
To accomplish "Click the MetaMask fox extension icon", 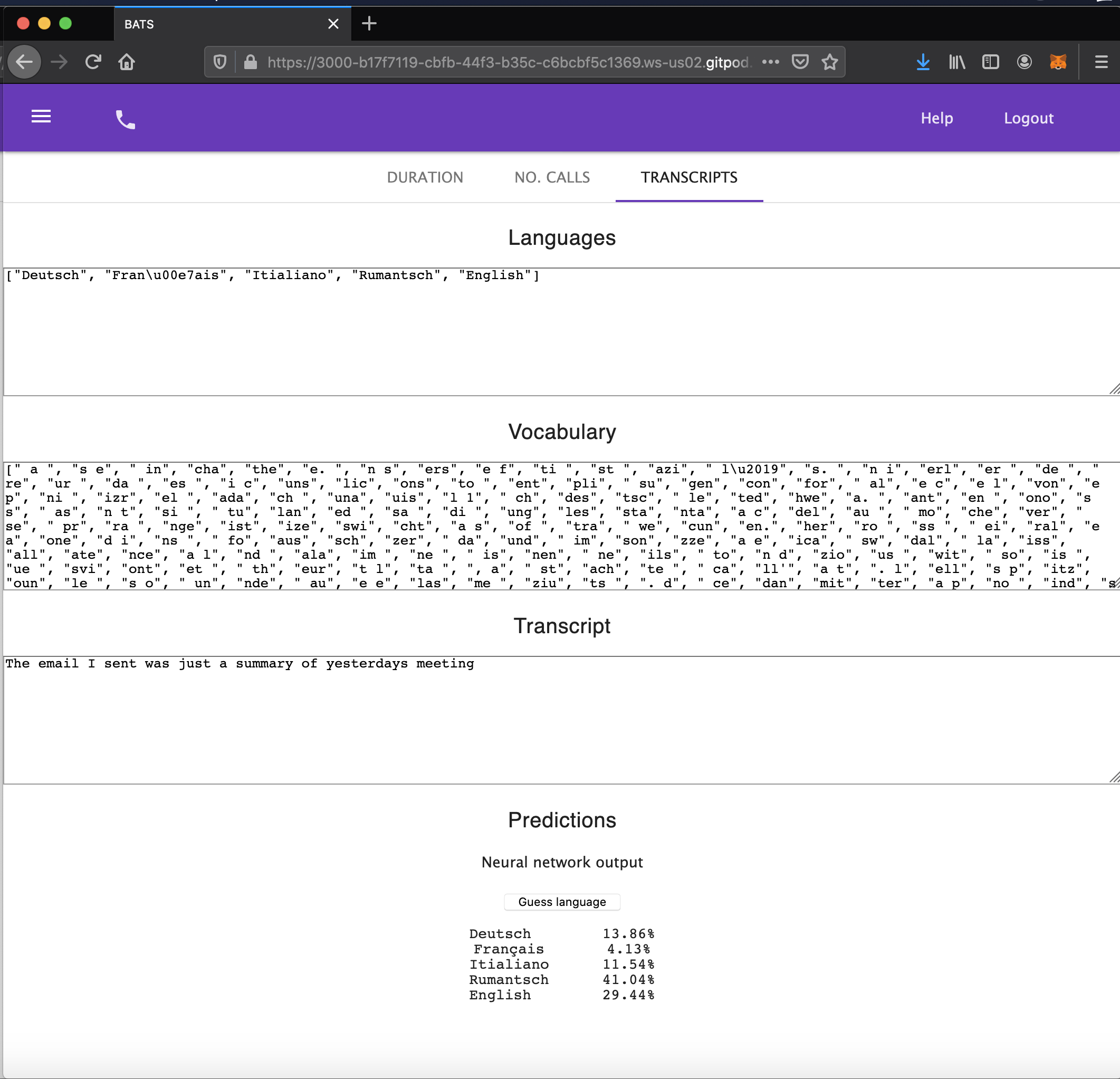I will coord(1058,62).
